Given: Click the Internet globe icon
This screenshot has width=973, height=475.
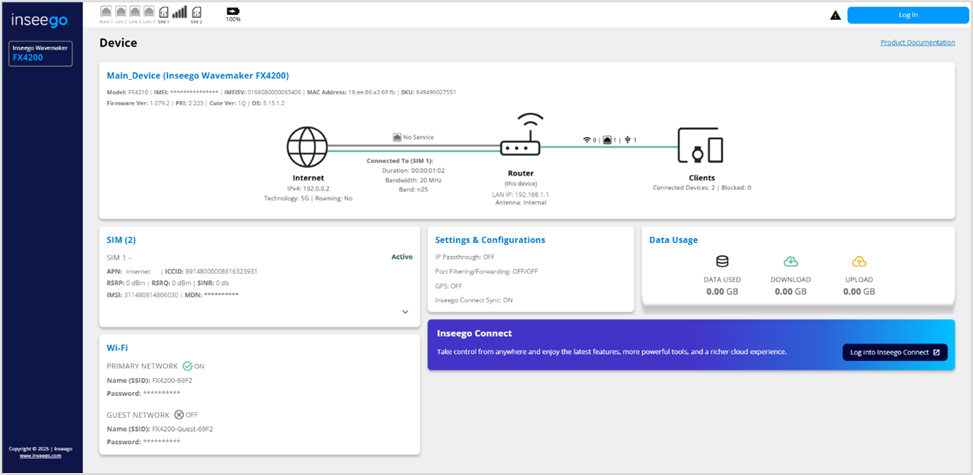Looking at the screenshot, I should tap(307, 147).
